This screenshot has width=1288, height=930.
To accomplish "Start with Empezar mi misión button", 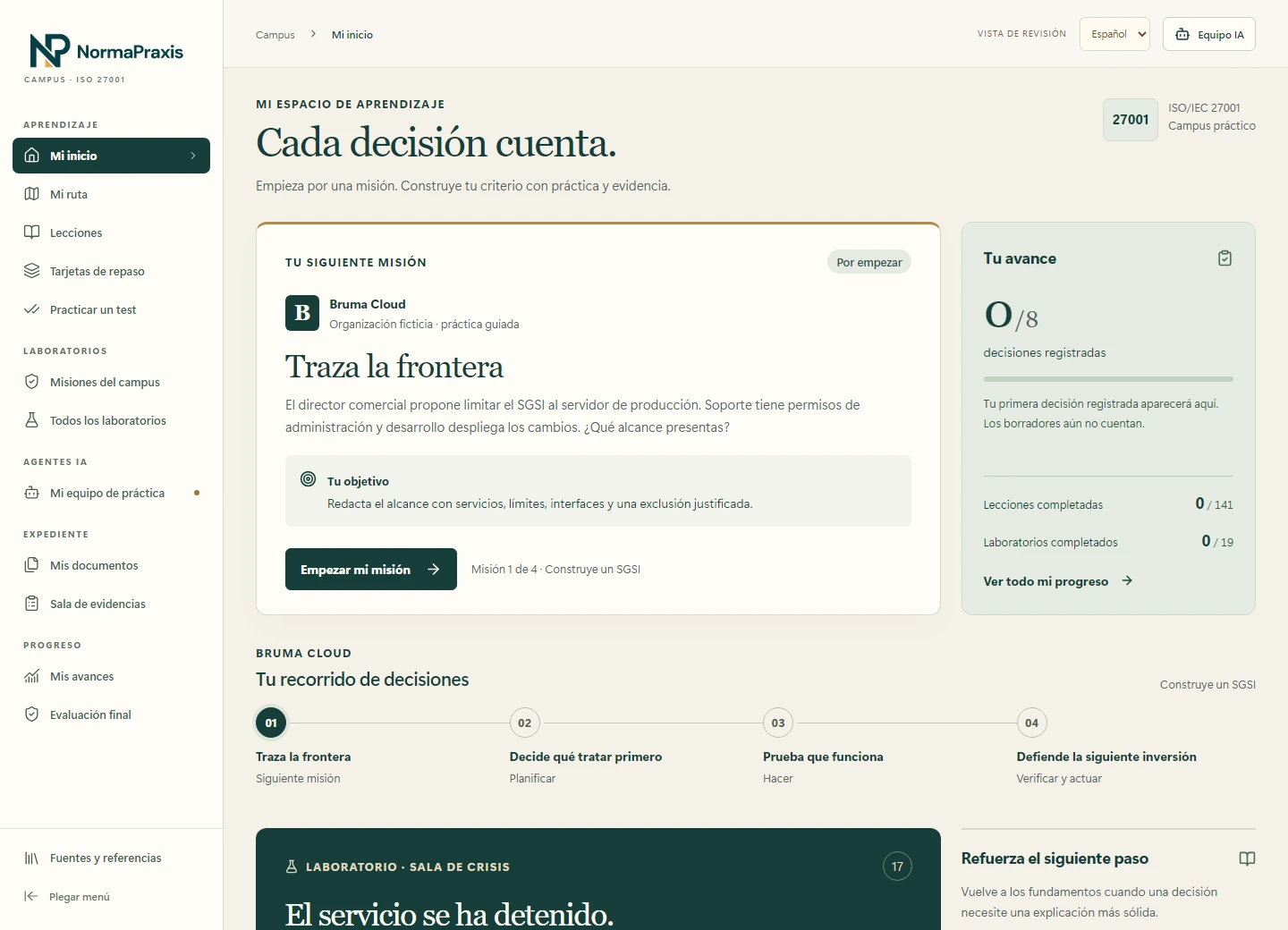I will 371,570.
